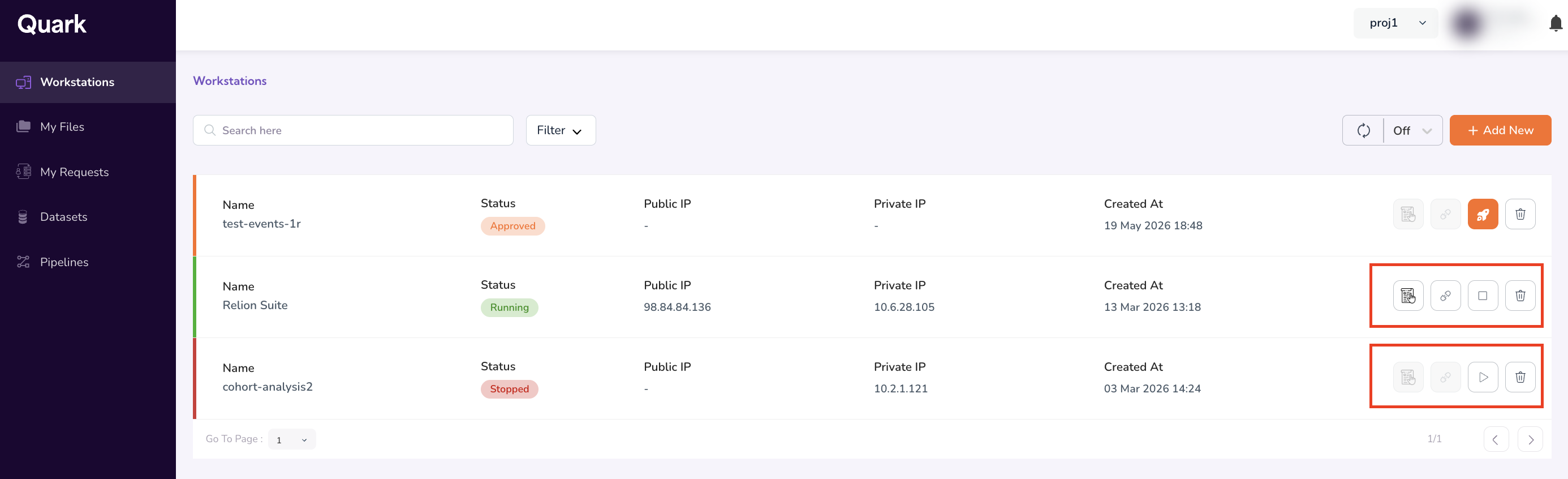Click logs icon for test-events-1r
Screen dimensions: 1568x479
tap(1408, 214)
